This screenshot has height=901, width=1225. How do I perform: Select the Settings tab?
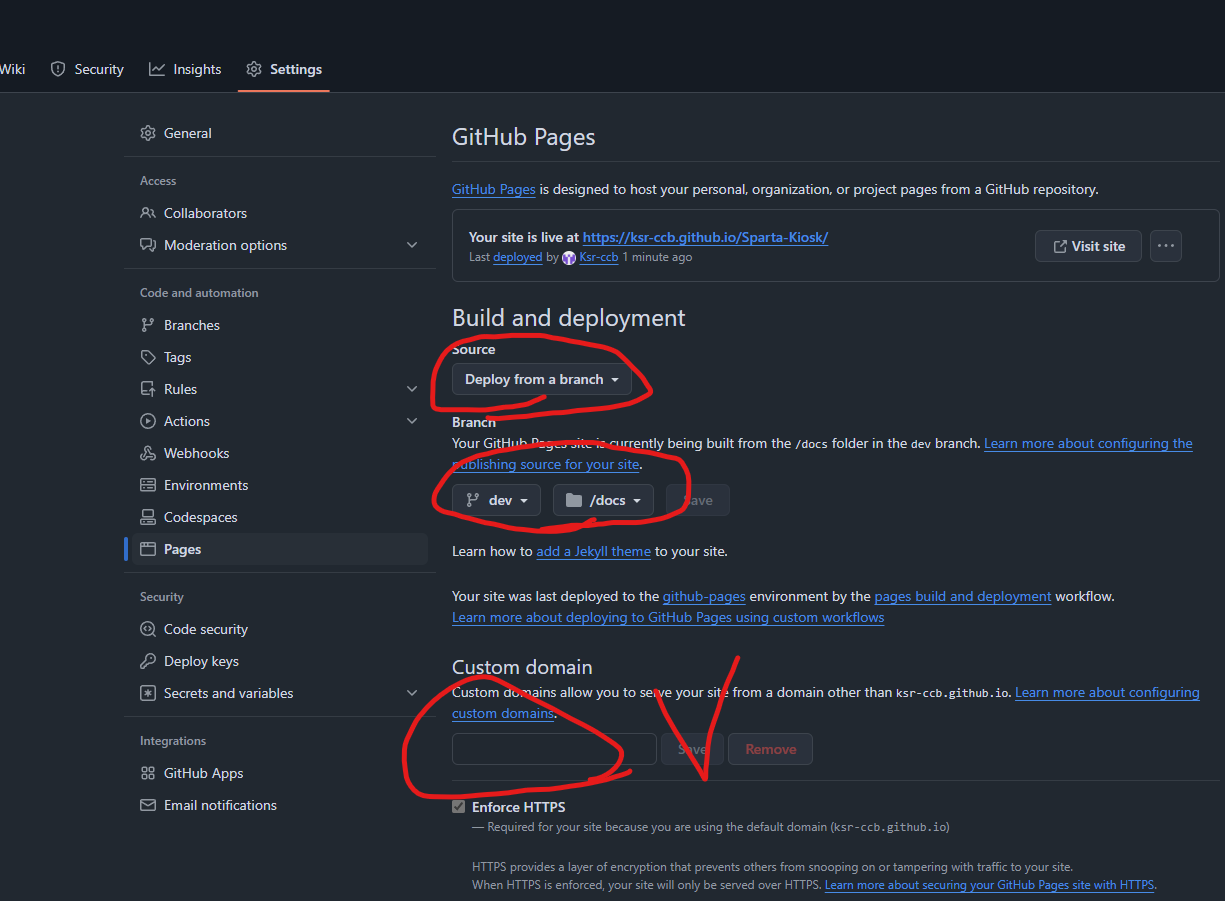pos(284,69)
